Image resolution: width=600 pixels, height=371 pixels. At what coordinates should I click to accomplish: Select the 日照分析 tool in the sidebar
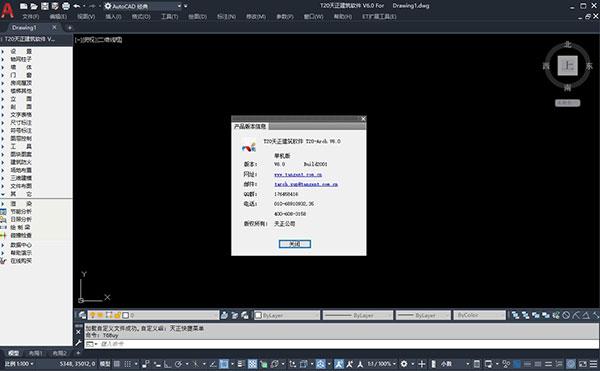21,220
